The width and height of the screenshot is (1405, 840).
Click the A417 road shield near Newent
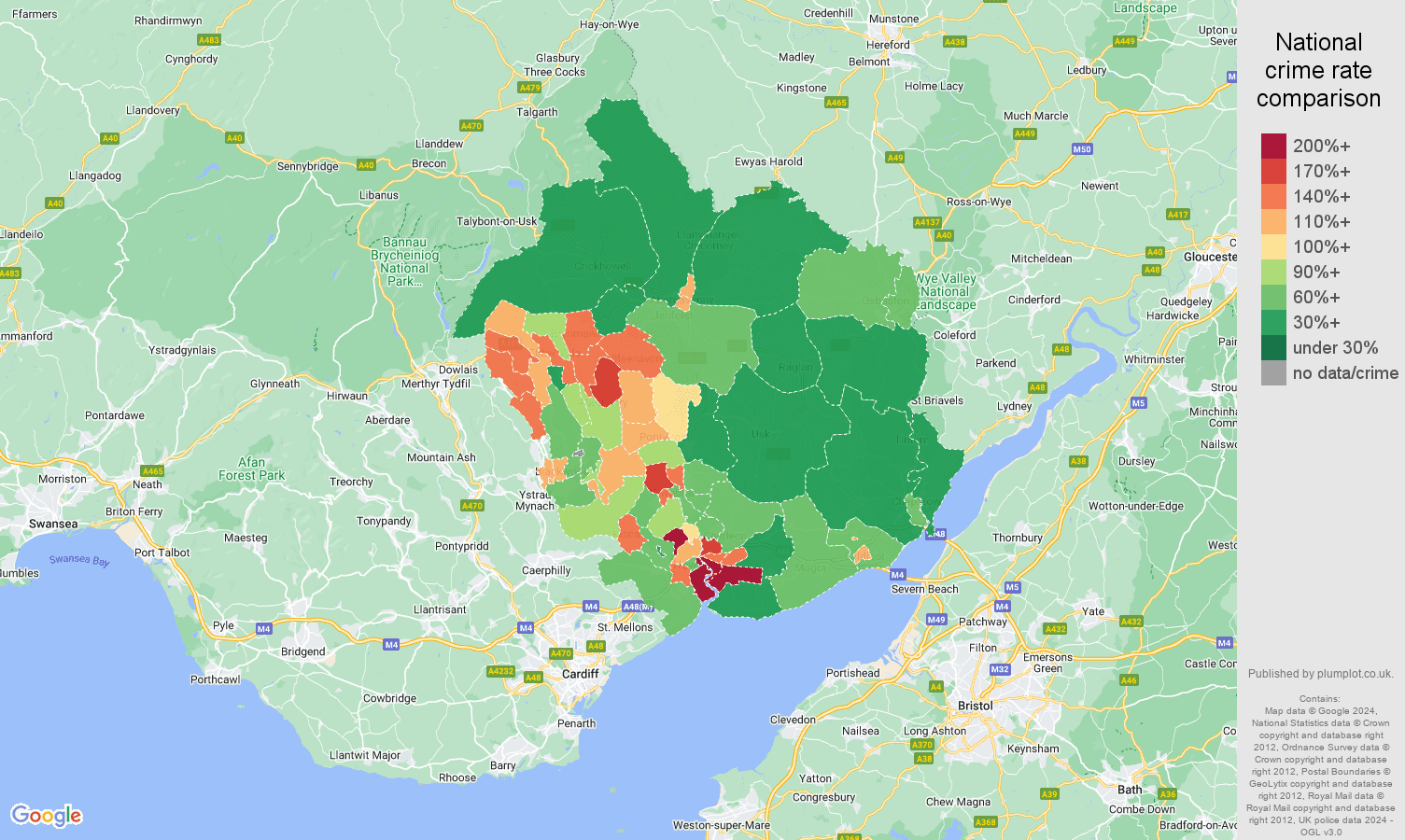1178,215
